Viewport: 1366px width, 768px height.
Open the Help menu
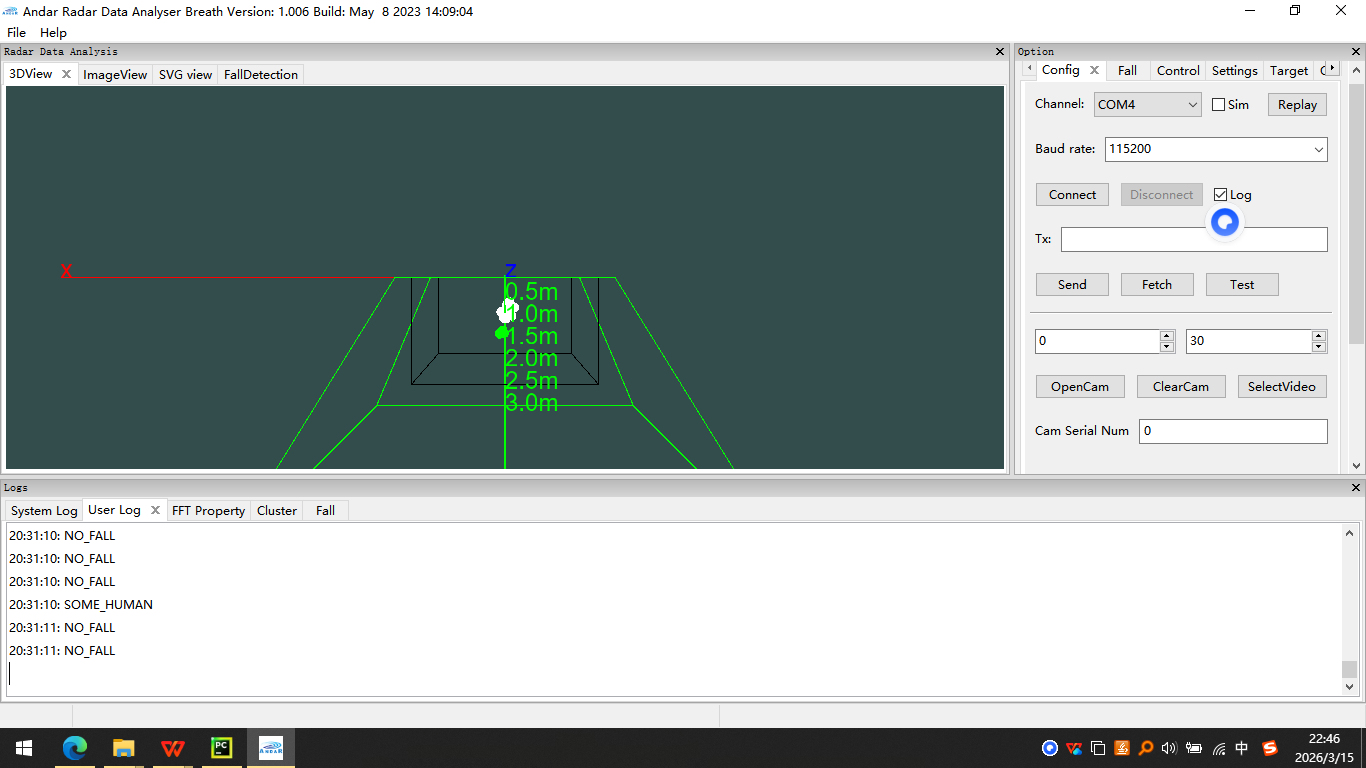pos(53,33)
